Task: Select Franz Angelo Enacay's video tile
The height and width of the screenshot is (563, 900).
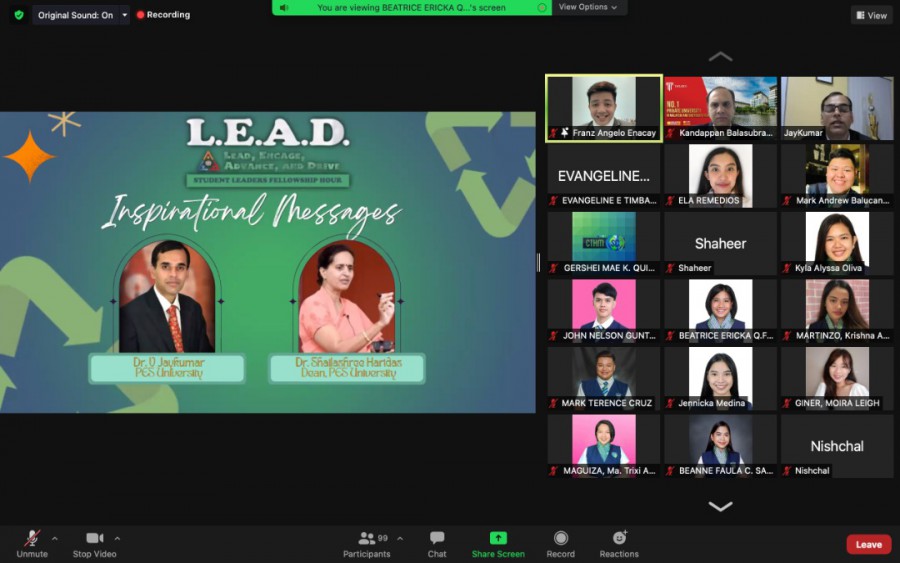Action: tap(603, 108)
